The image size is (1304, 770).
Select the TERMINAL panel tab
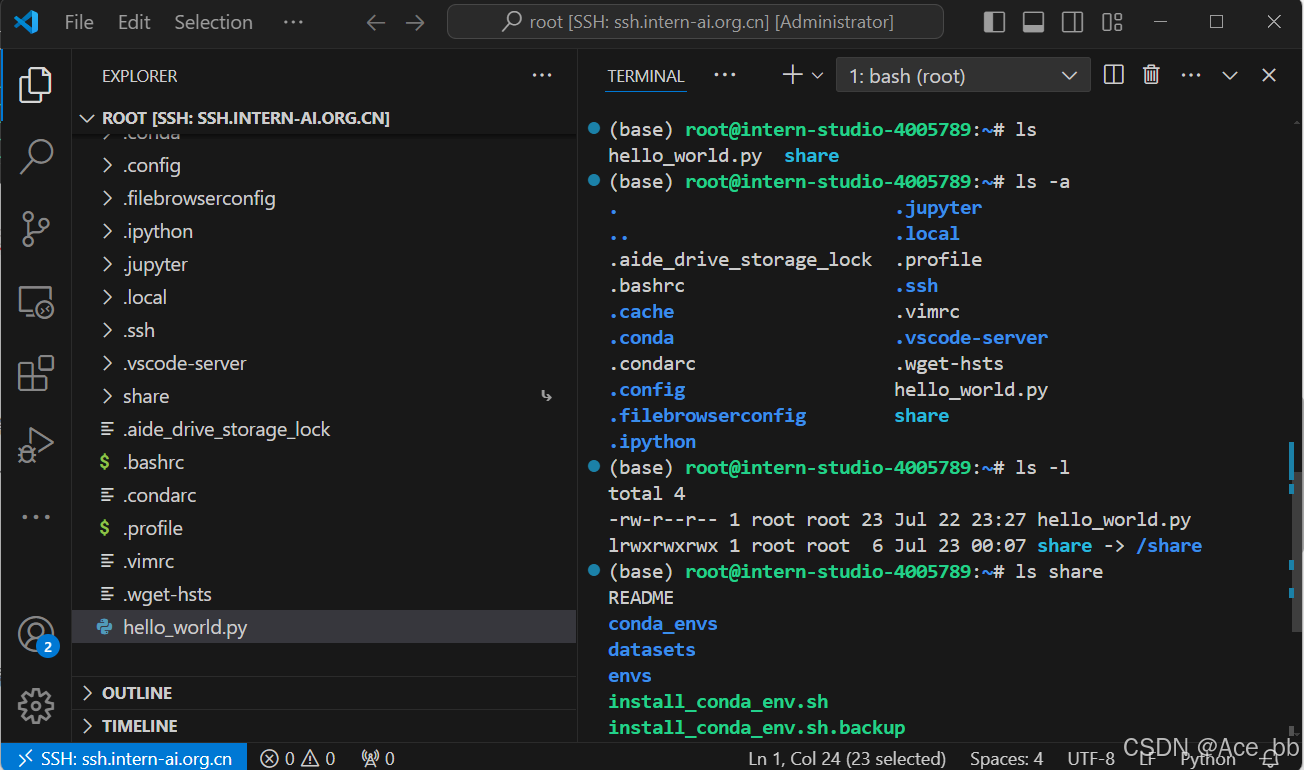coord(646,76)
